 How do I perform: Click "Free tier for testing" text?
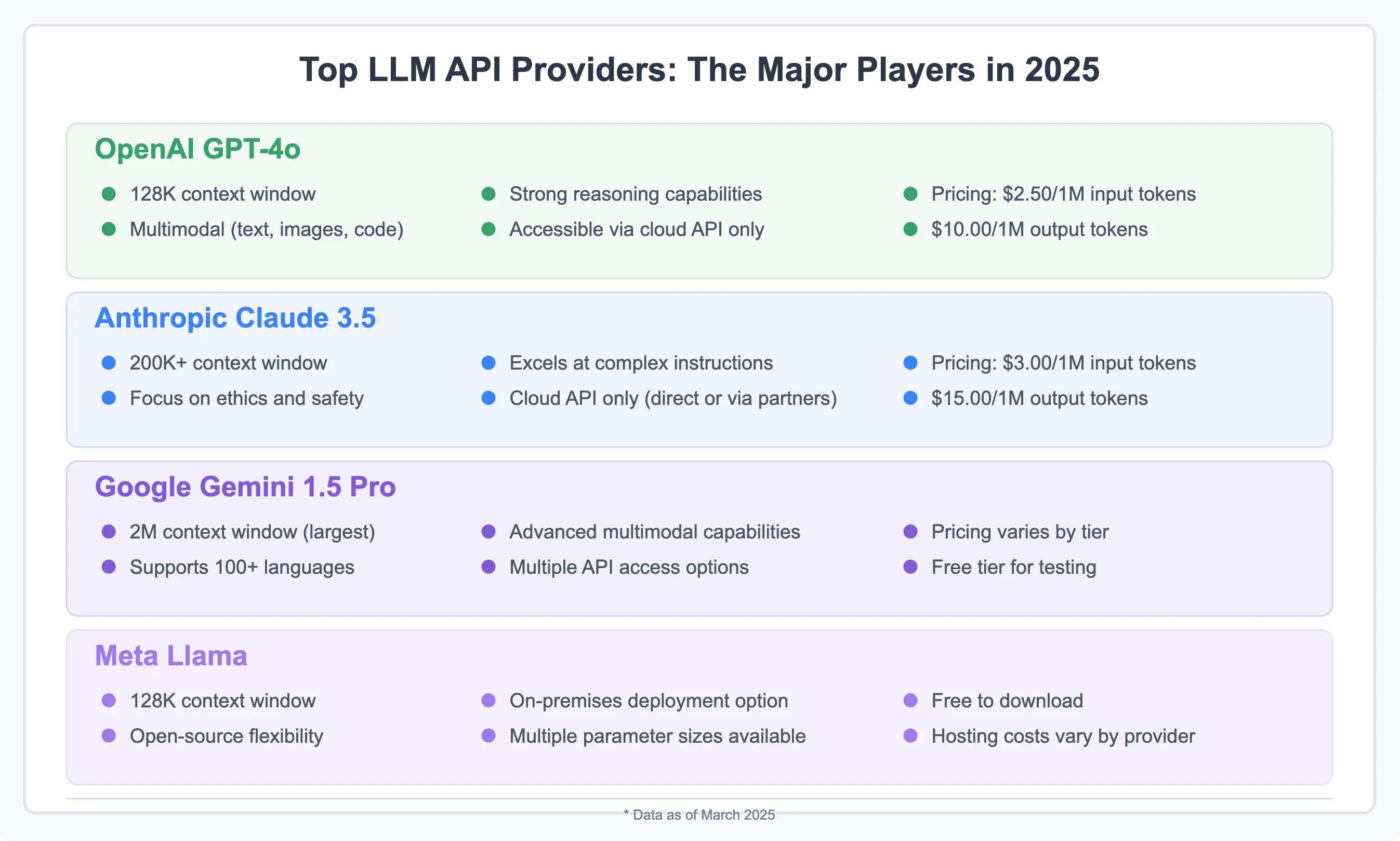click(1013, 567)
